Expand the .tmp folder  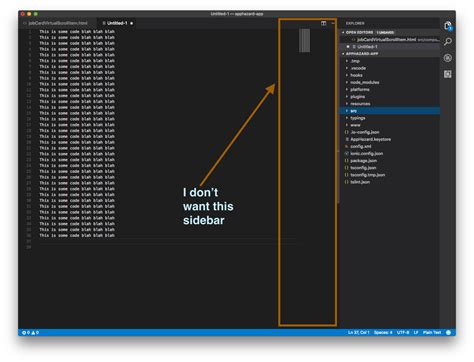pos(390,61)
